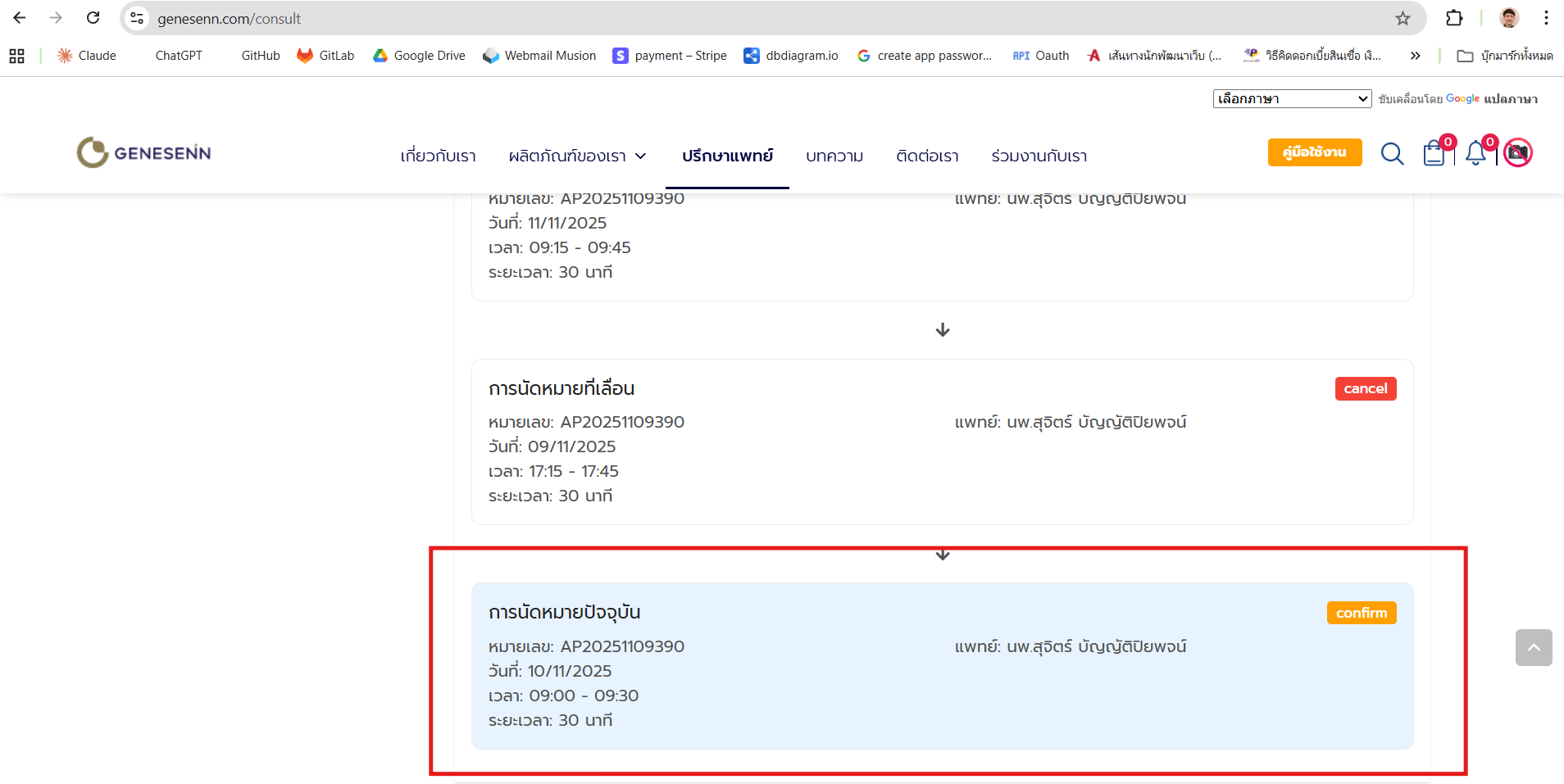This screenshot has height=784, width=1564.
Task: Select the ปรึกษาแพทย์ nav tab
Action: click(727, 156)
